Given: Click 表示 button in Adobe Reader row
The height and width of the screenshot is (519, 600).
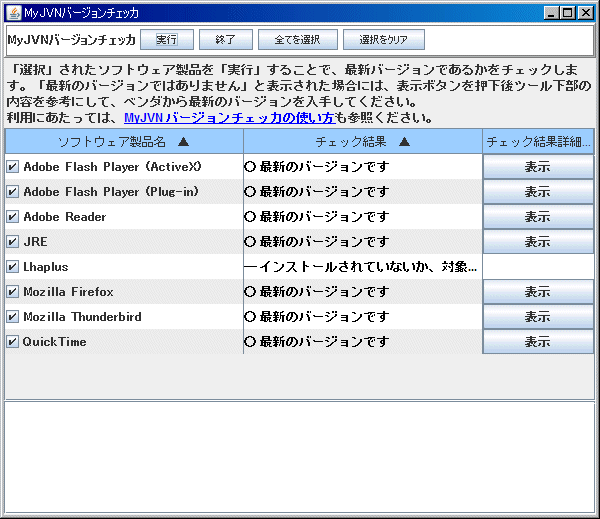Looking at the screenshot, I should (538, 217).
